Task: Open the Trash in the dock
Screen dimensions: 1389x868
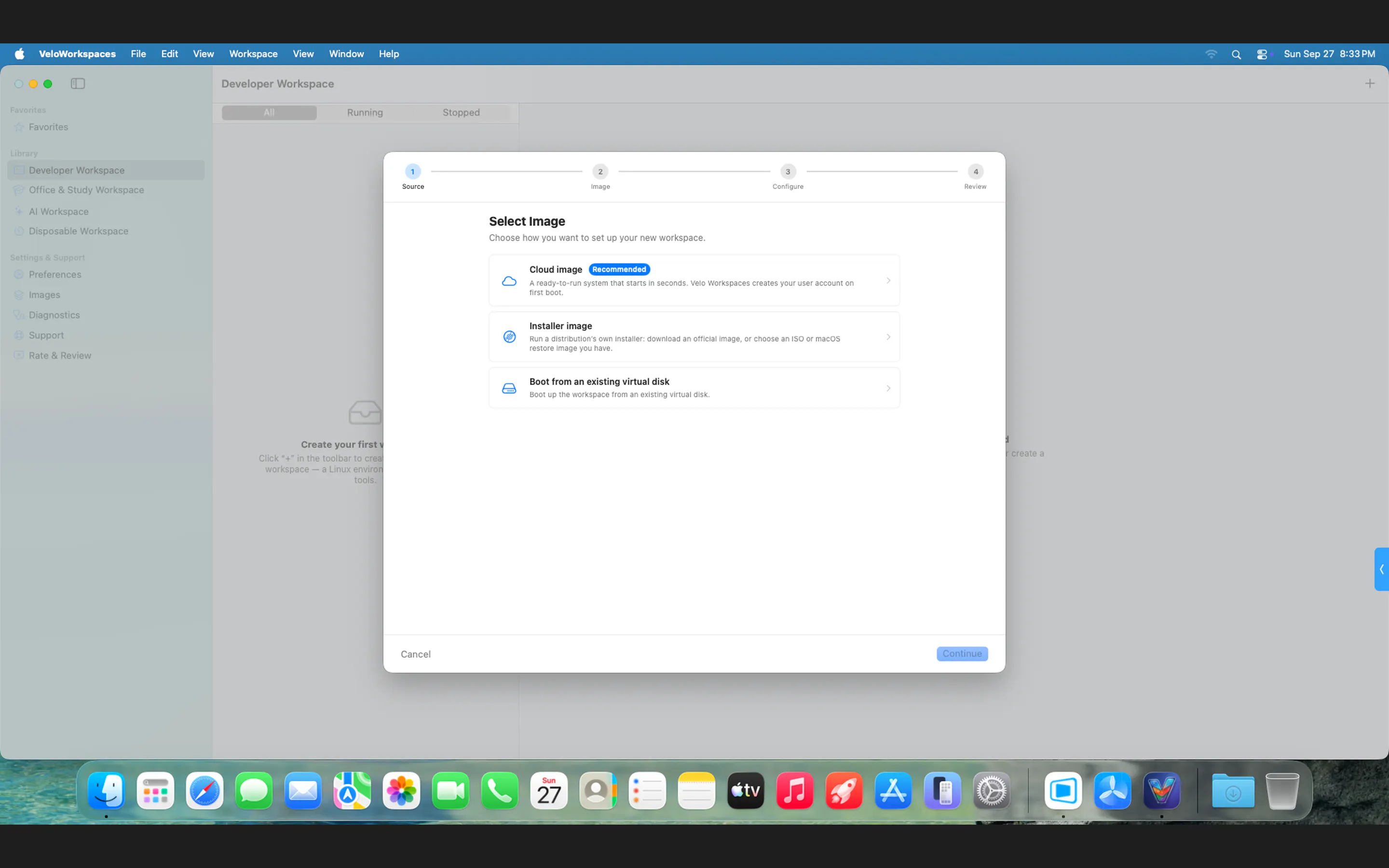Action: [1282, 790]
